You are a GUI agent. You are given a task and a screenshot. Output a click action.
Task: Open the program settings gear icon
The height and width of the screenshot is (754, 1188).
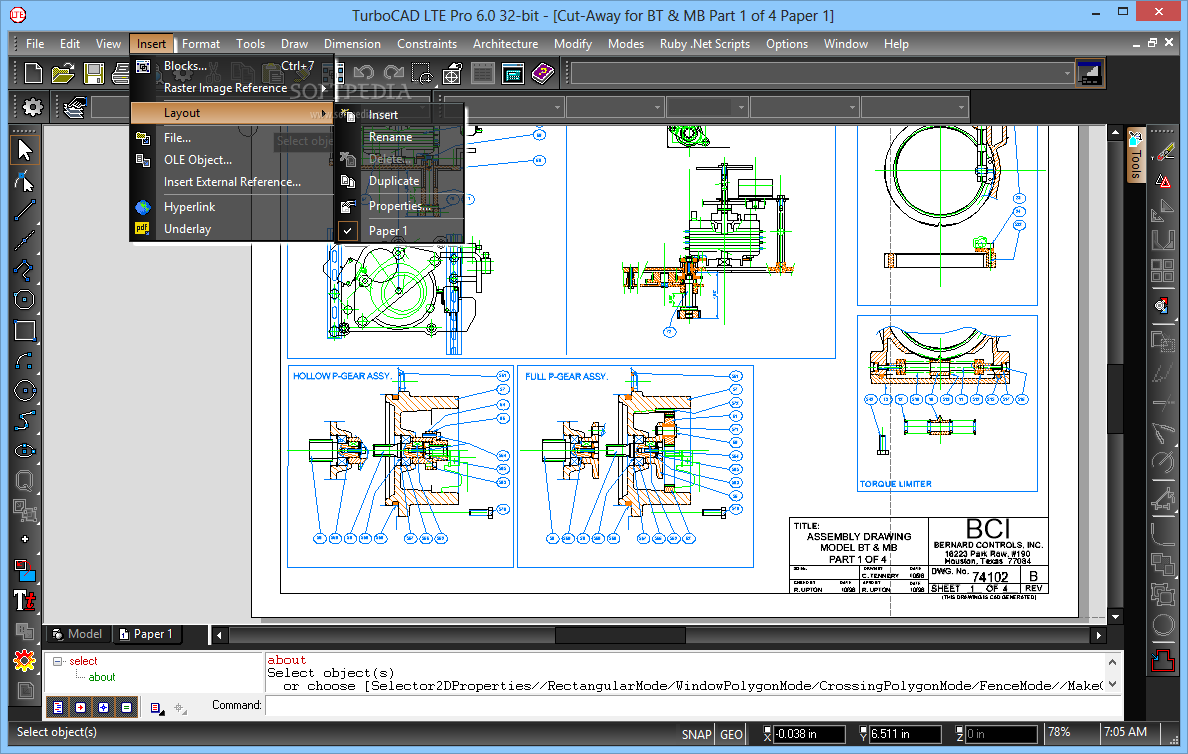point(33,108)
